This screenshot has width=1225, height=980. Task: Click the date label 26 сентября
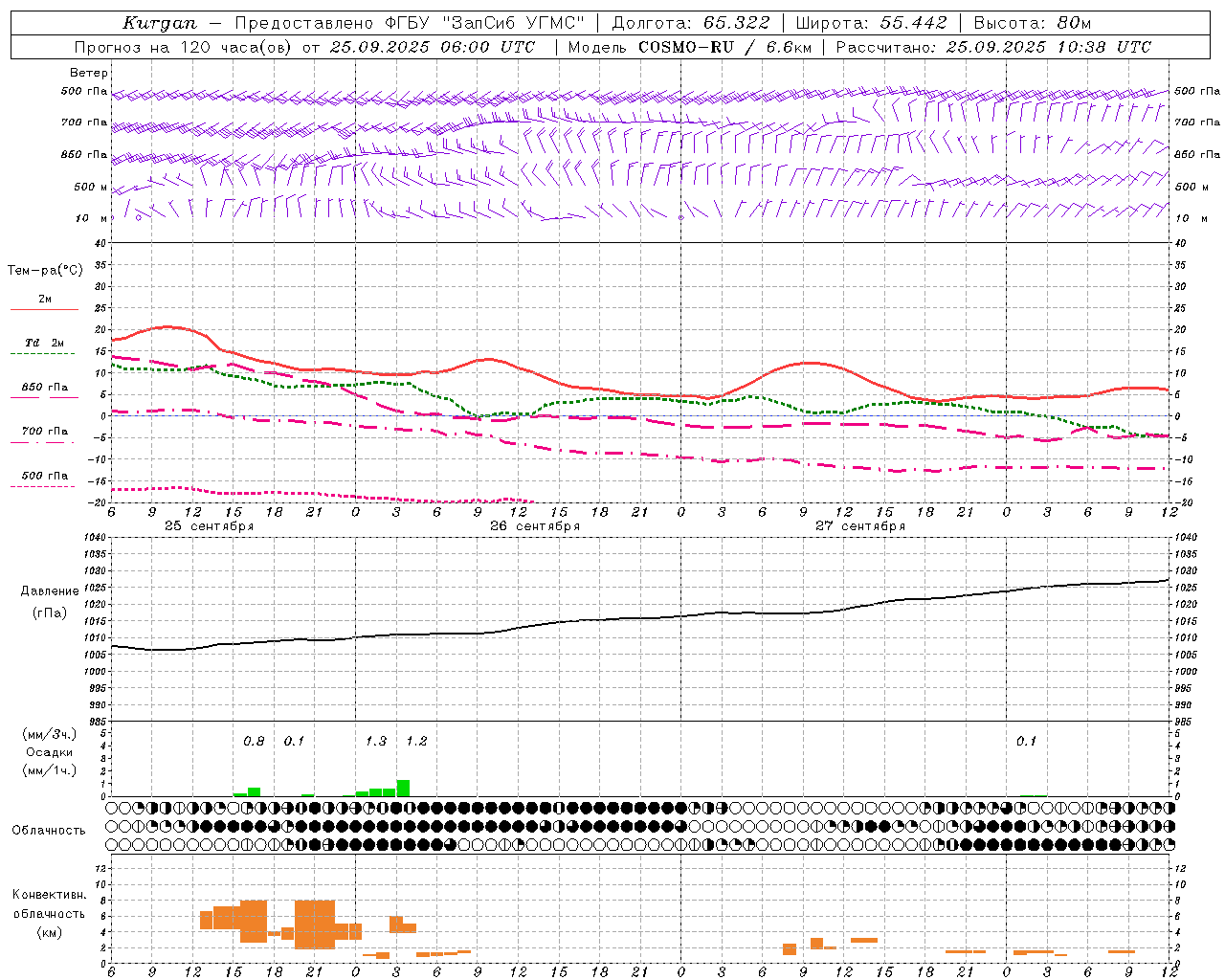[x=535, y=526]
